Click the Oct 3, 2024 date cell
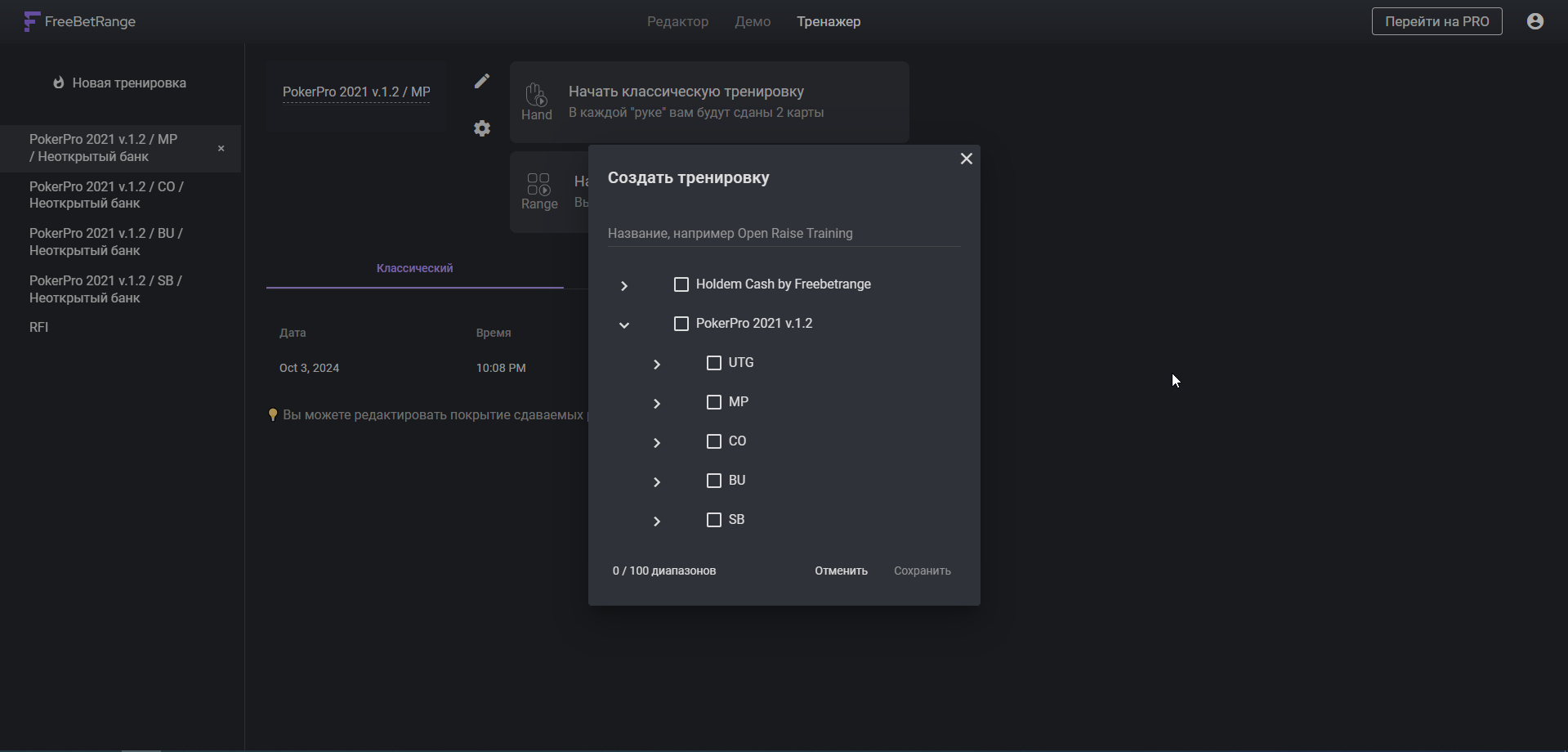This screenshot has height=752, width=1568. [x=309, y=368]
